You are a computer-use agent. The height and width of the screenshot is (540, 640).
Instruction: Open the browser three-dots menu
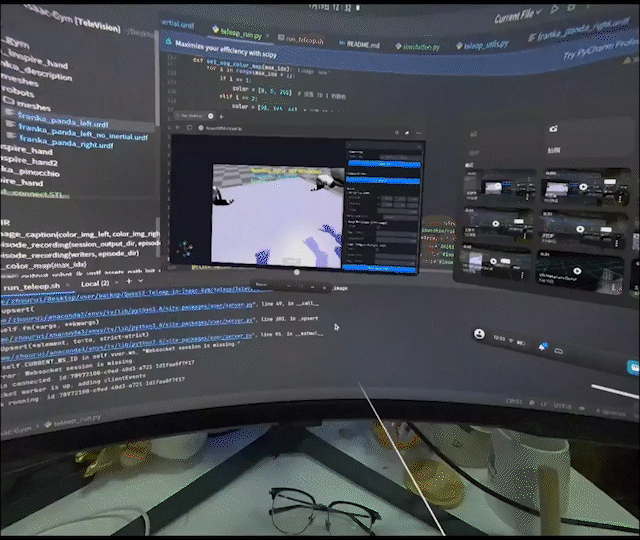[418, 133]
